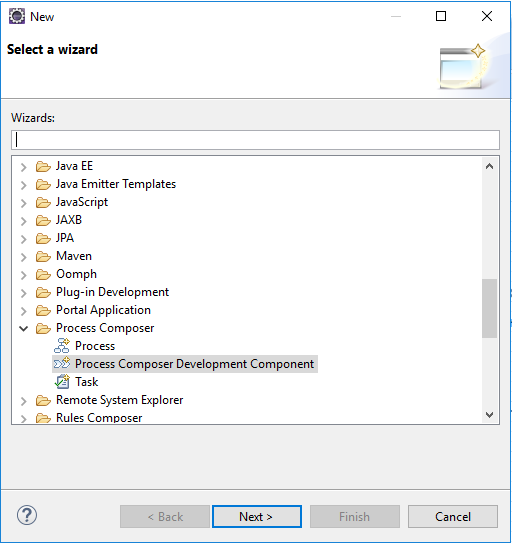Expand the Plug-in Development category
The height and width of the screenshot is (543, 512).
pyautogui.click(x=23, y=293)
